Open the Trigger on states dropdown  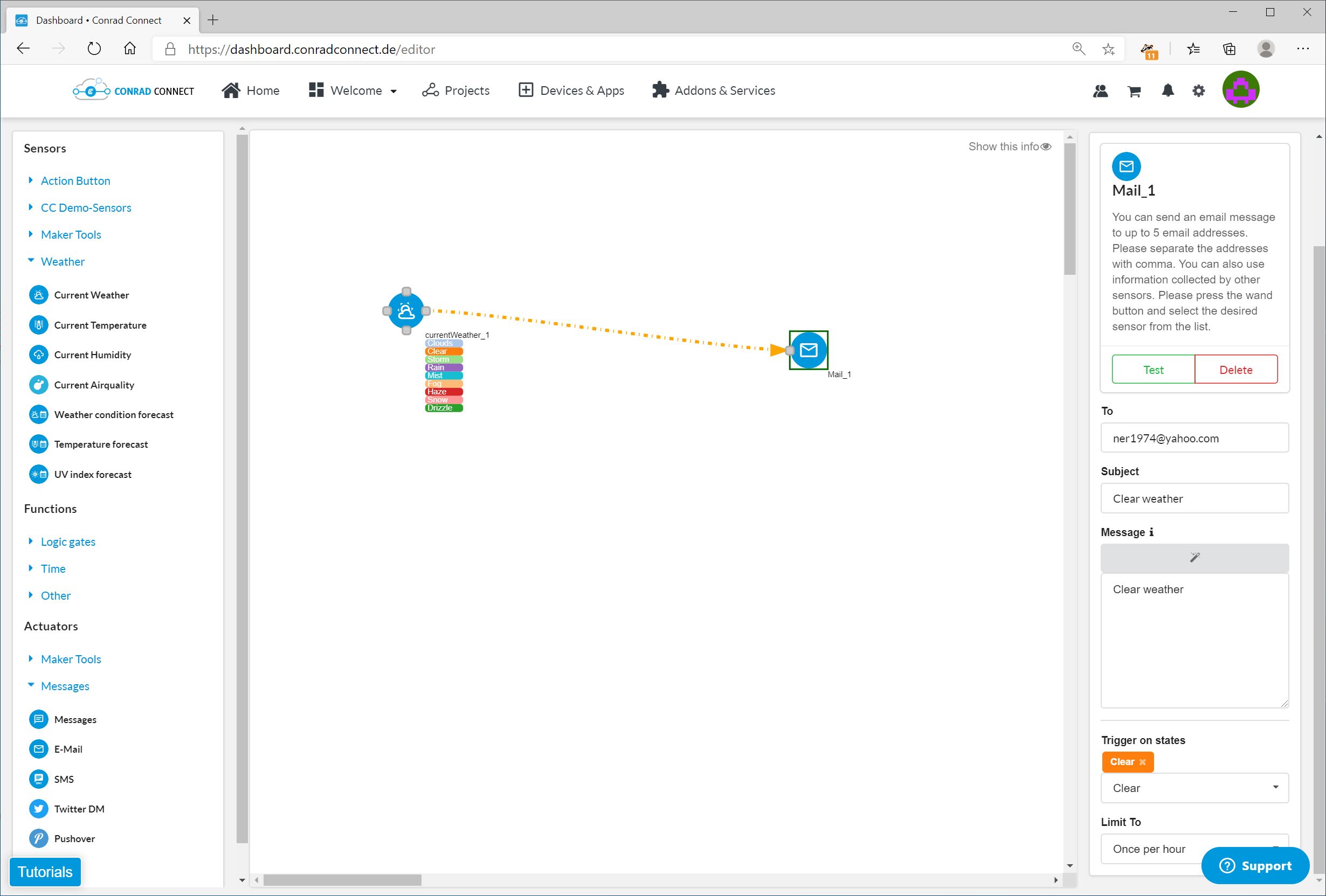[x=1194, y=788]
